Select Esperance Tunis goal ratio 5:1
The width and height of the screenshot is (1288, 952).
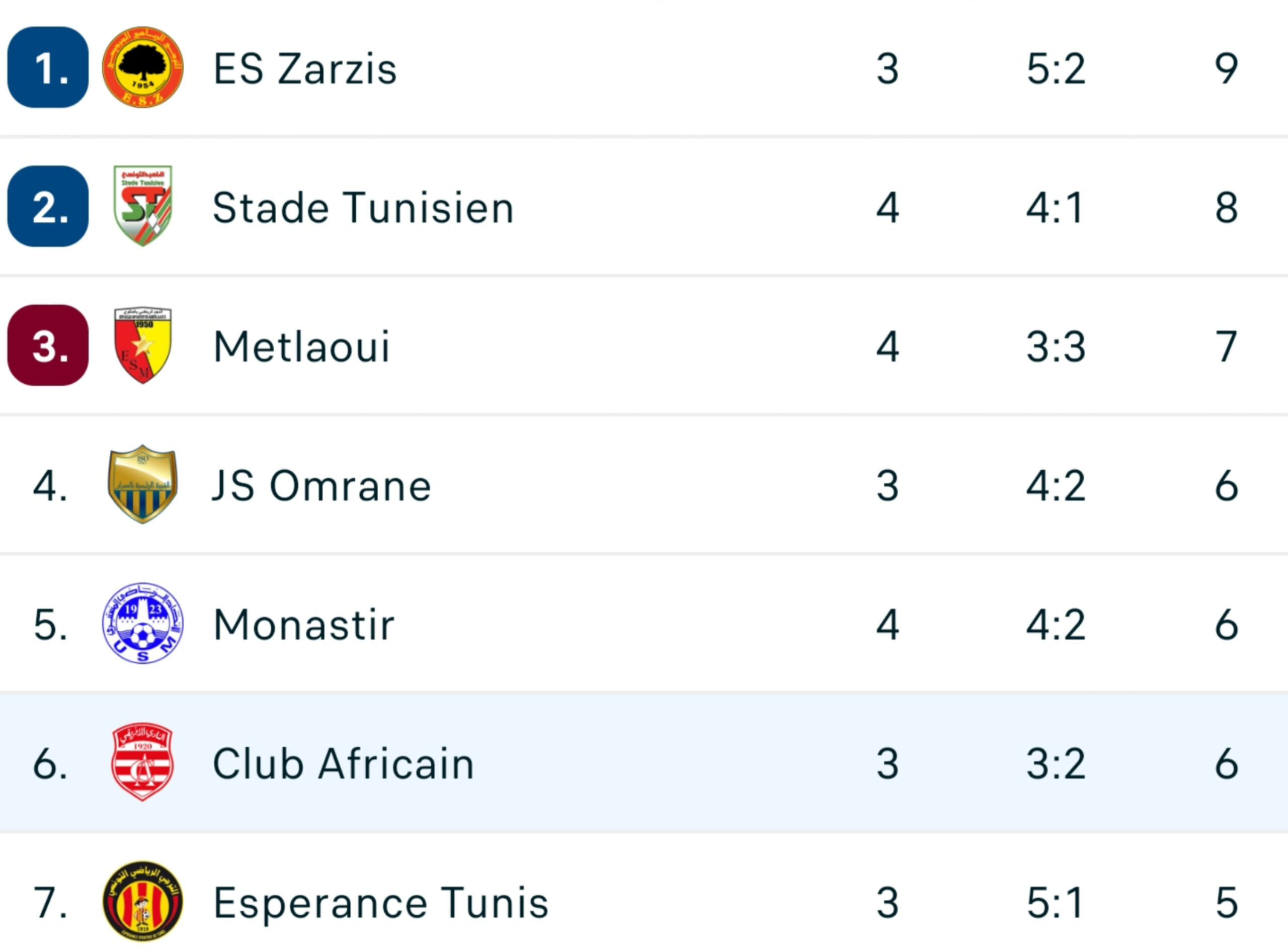click(x=1055, y=902)
